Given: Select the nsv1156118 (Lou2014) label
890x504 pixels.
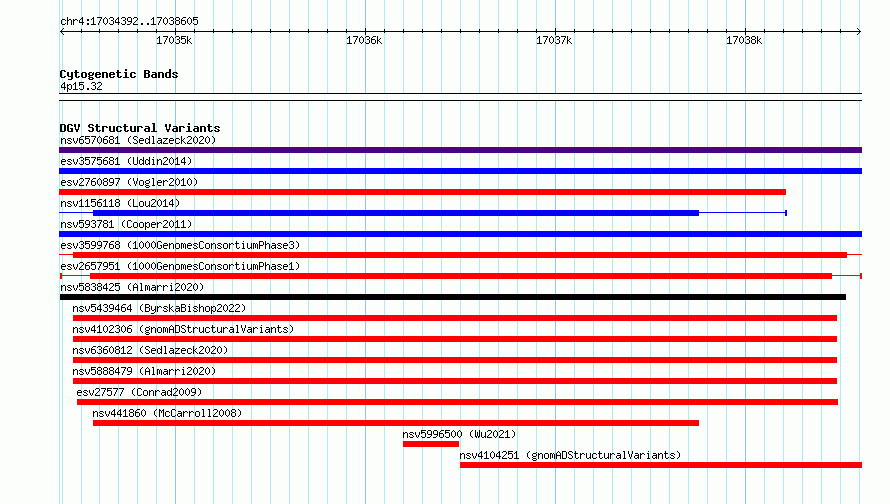Looking at the screenshot, I should tap(120, 203).
